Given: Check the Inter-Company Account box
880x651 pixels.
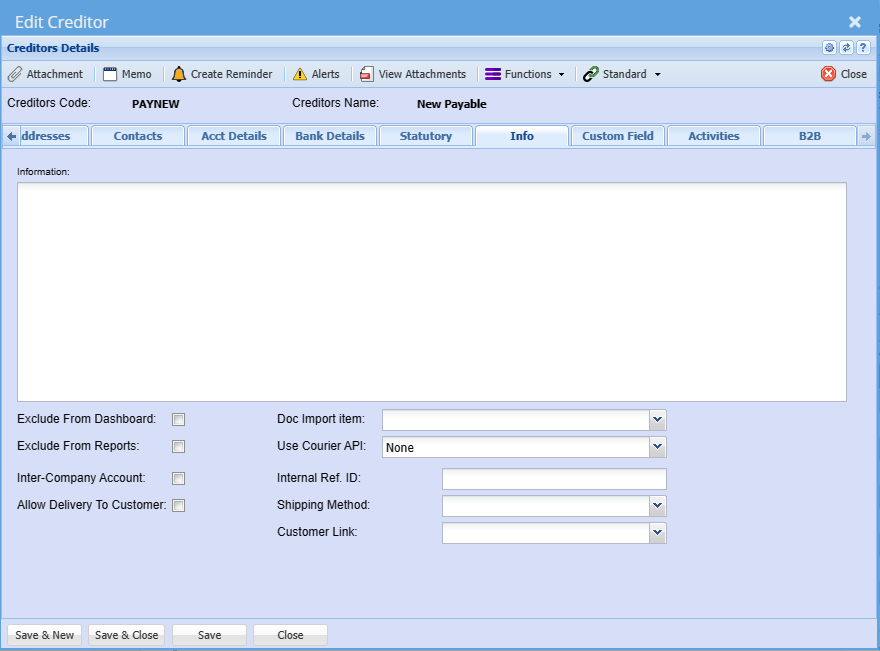Looking at the screenshot, I should [179, 478].
